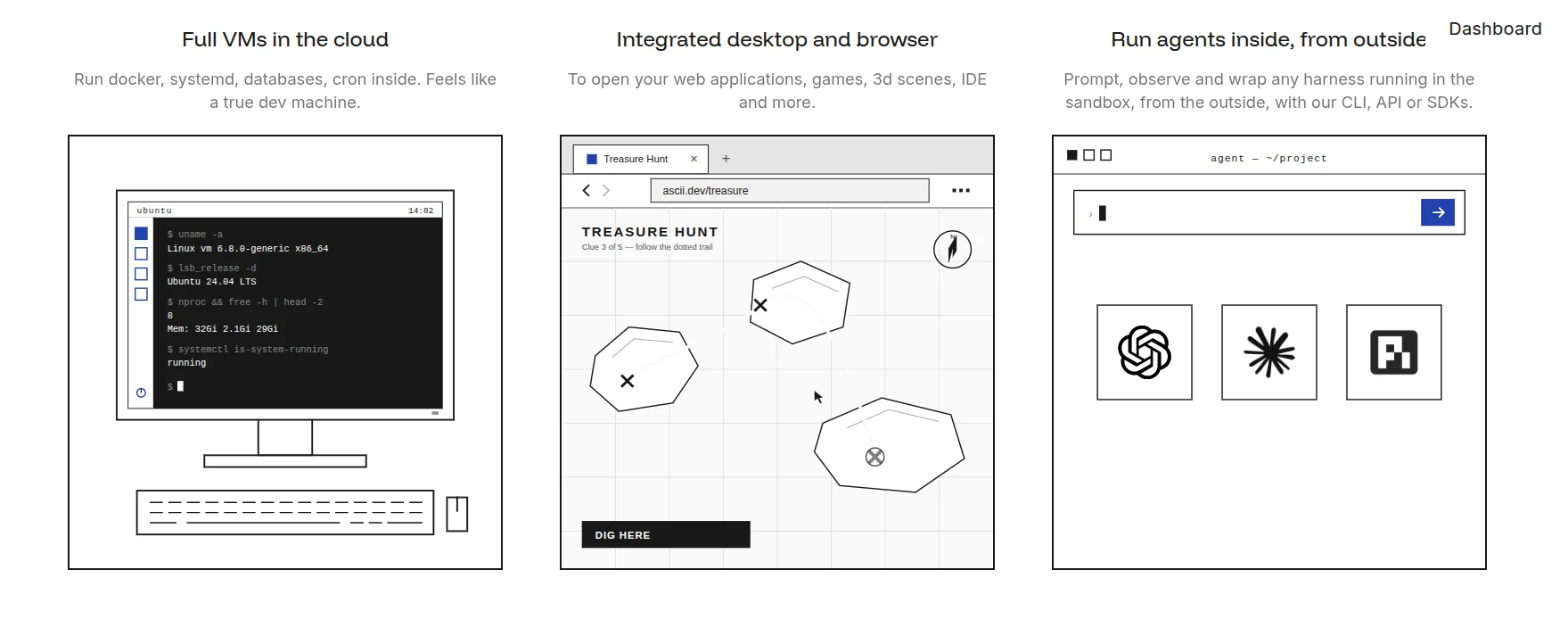Submit the agent prompt with blue arrow button
This screenshot has width=1568, height=636.
(1438, 212)
